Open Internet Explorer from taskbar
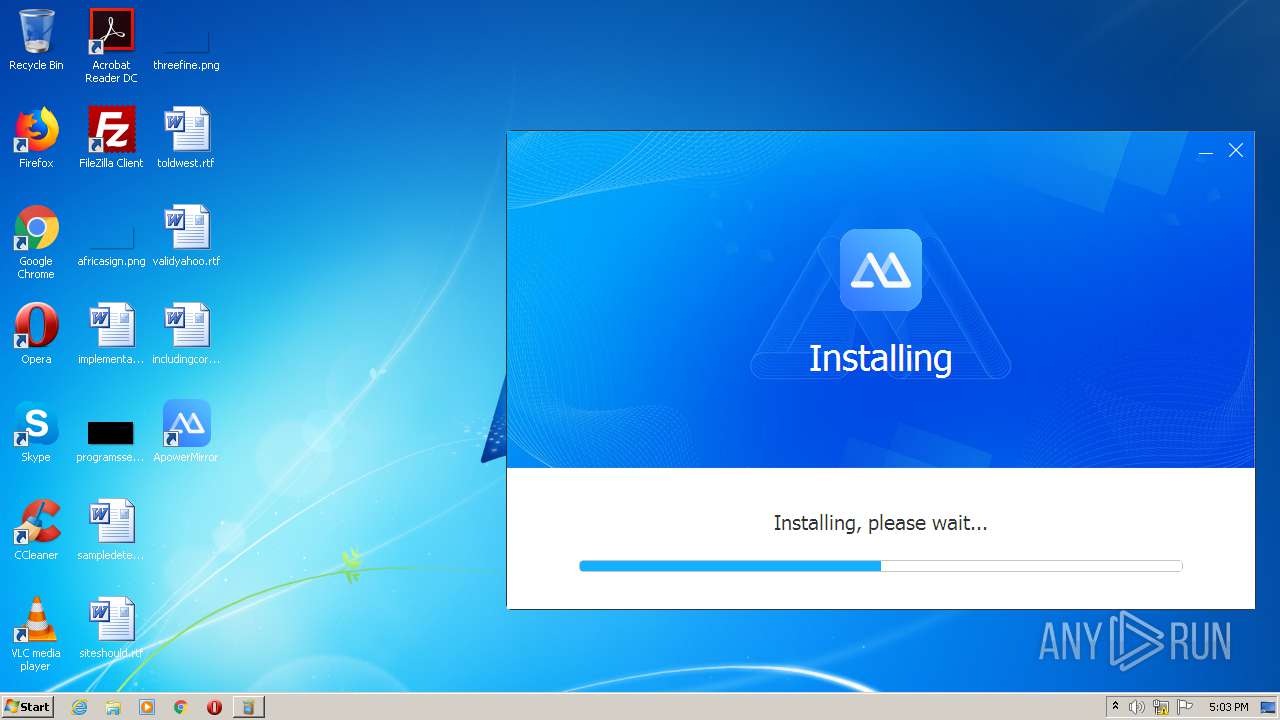Screen dimensions: 1280x720 [x=80, y=707]
